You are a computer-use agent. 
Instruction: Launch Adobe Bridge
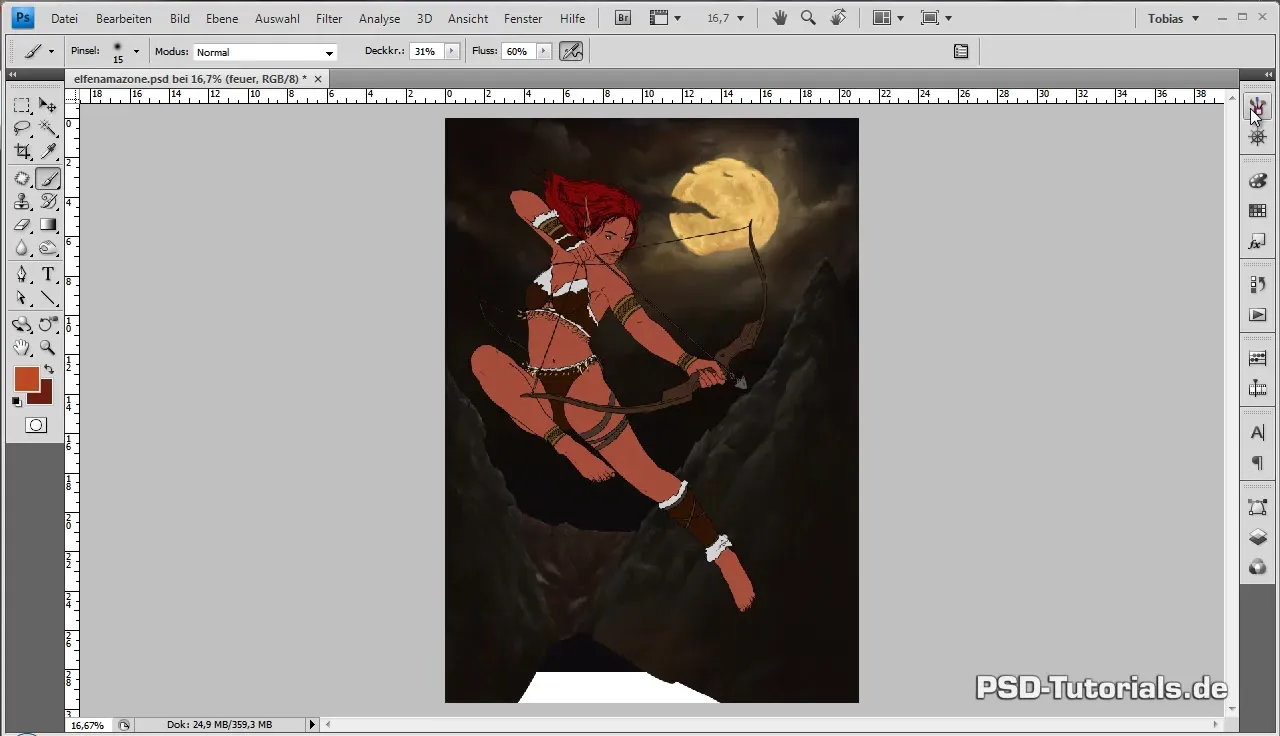tap(622, 18)
